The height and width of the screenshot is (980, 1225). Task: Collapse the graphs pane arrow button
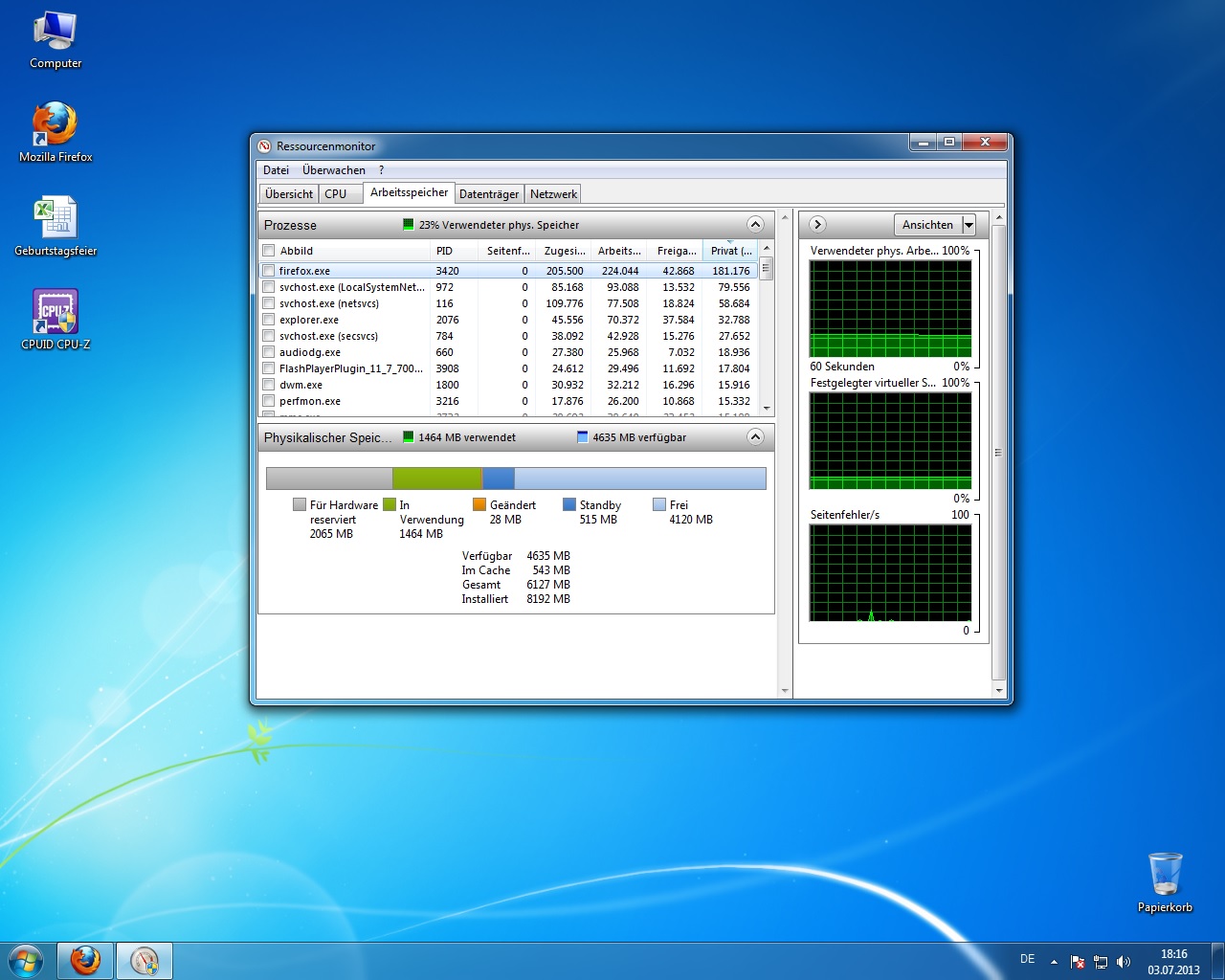pos(817,224)
